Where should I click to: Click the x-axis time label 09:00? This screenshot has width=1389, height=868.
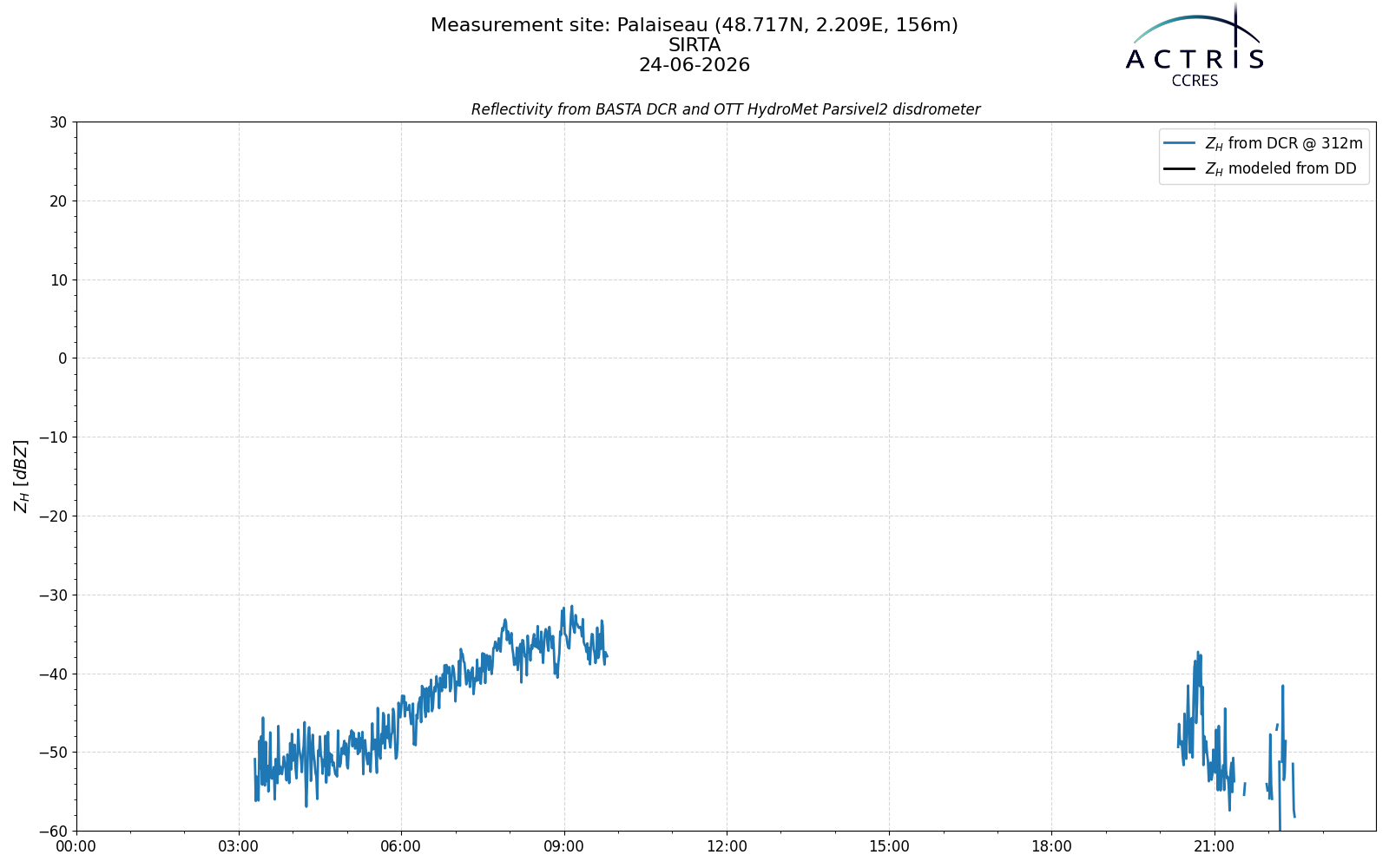pyautogui.click(x=564, y=847)
